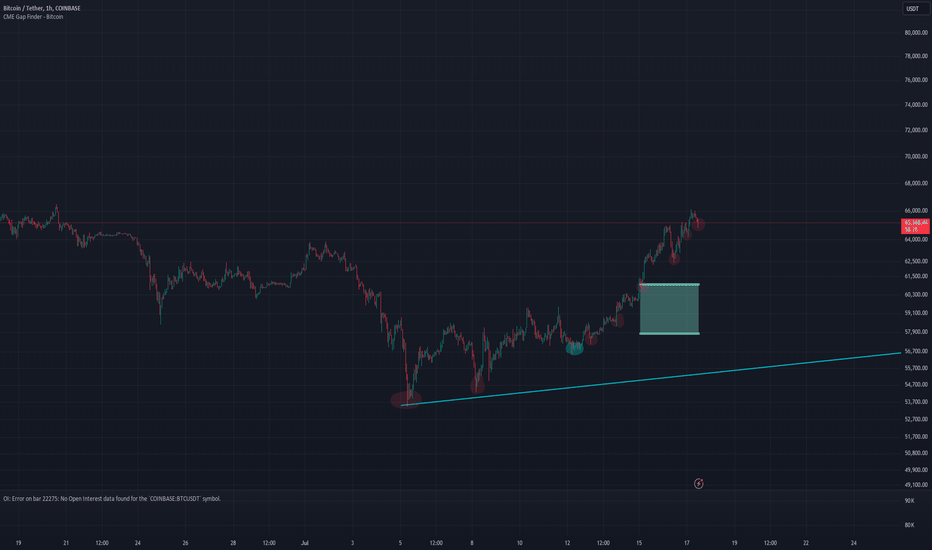Click the 22 date label on time axis

[x=806, y=543]
